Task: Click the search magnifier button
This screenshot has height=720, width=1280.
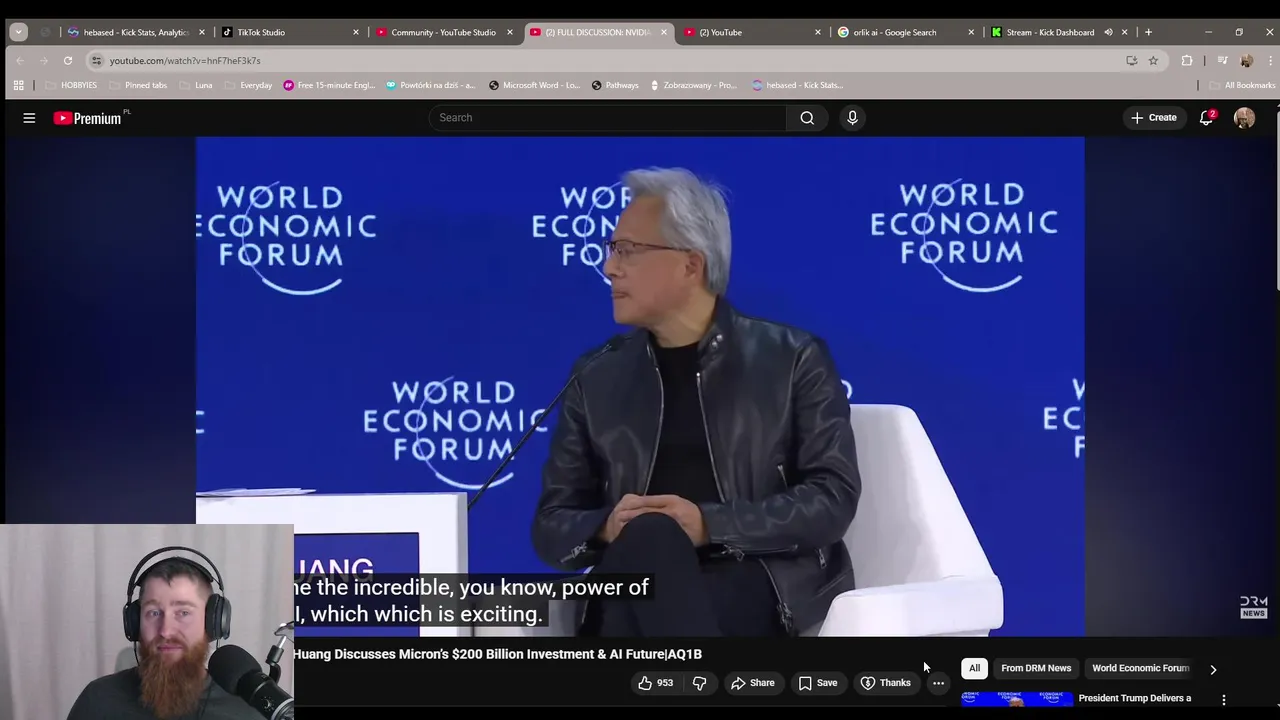Action: tap(807, 118)
